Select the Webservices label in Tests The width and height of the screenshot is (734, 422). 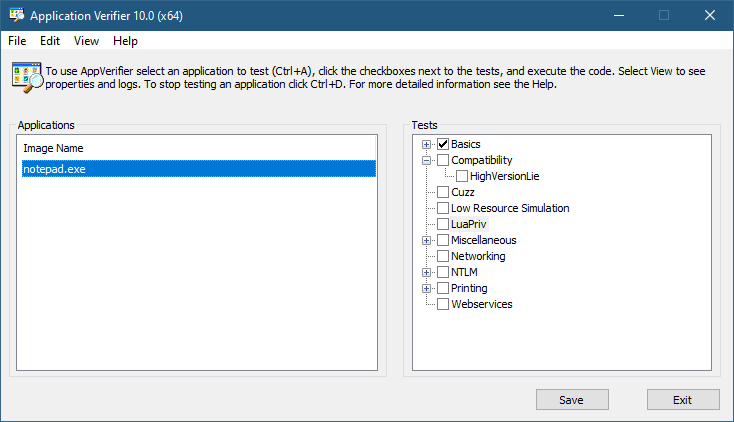point(482,304)
